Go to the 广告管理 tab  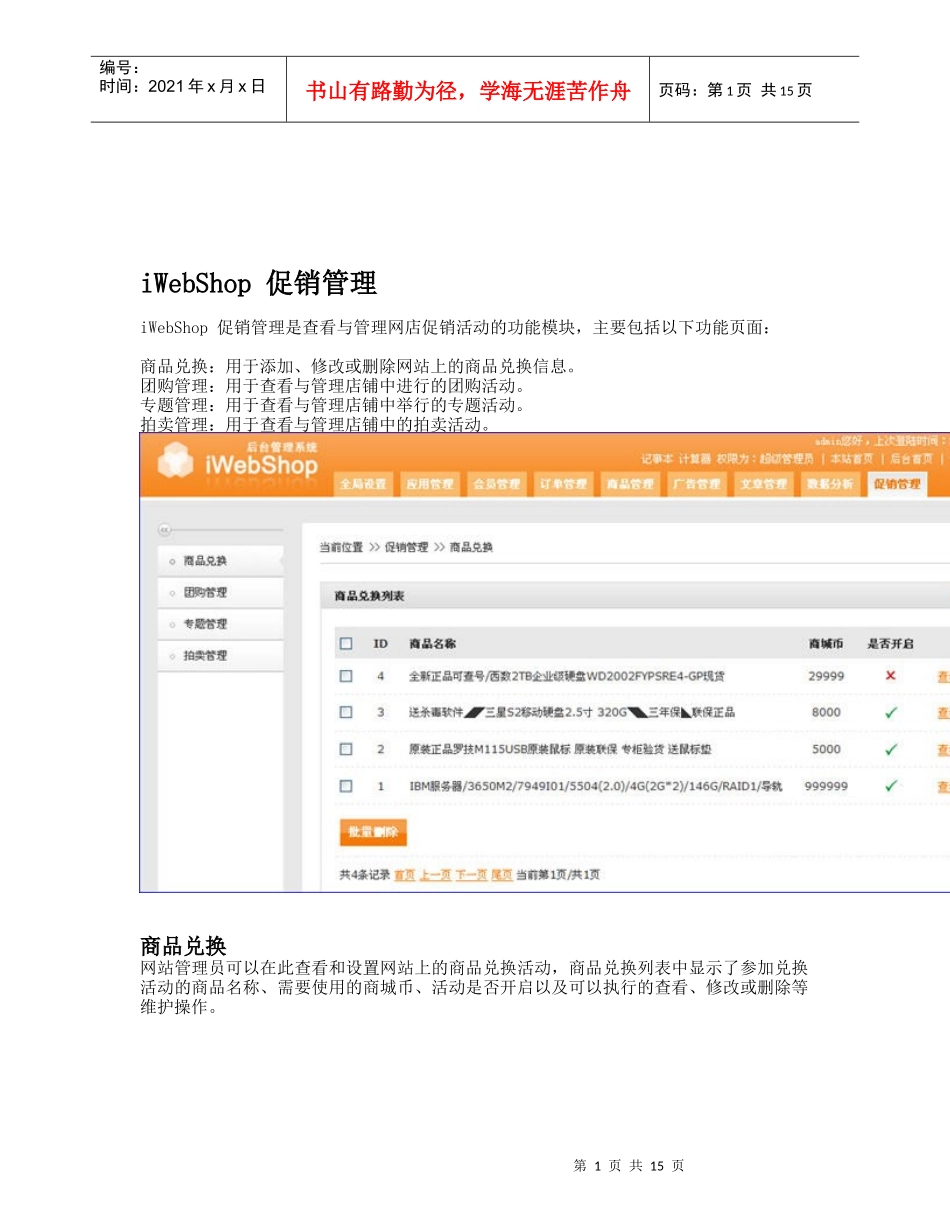point(696,484)
